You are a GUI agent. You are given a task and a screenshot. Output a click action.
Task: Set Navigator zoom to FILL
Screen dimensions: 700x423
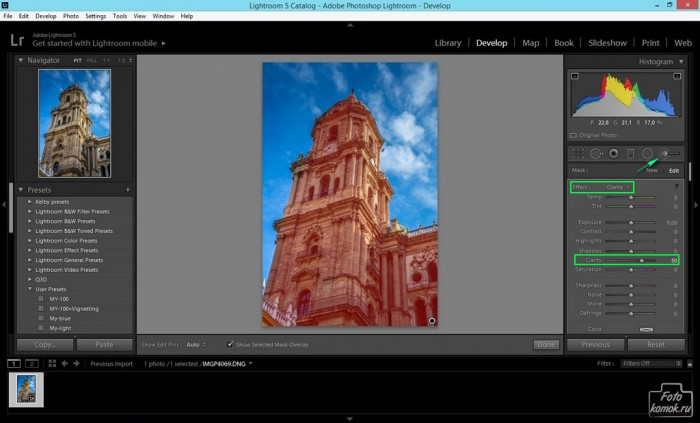click(92, 60)
